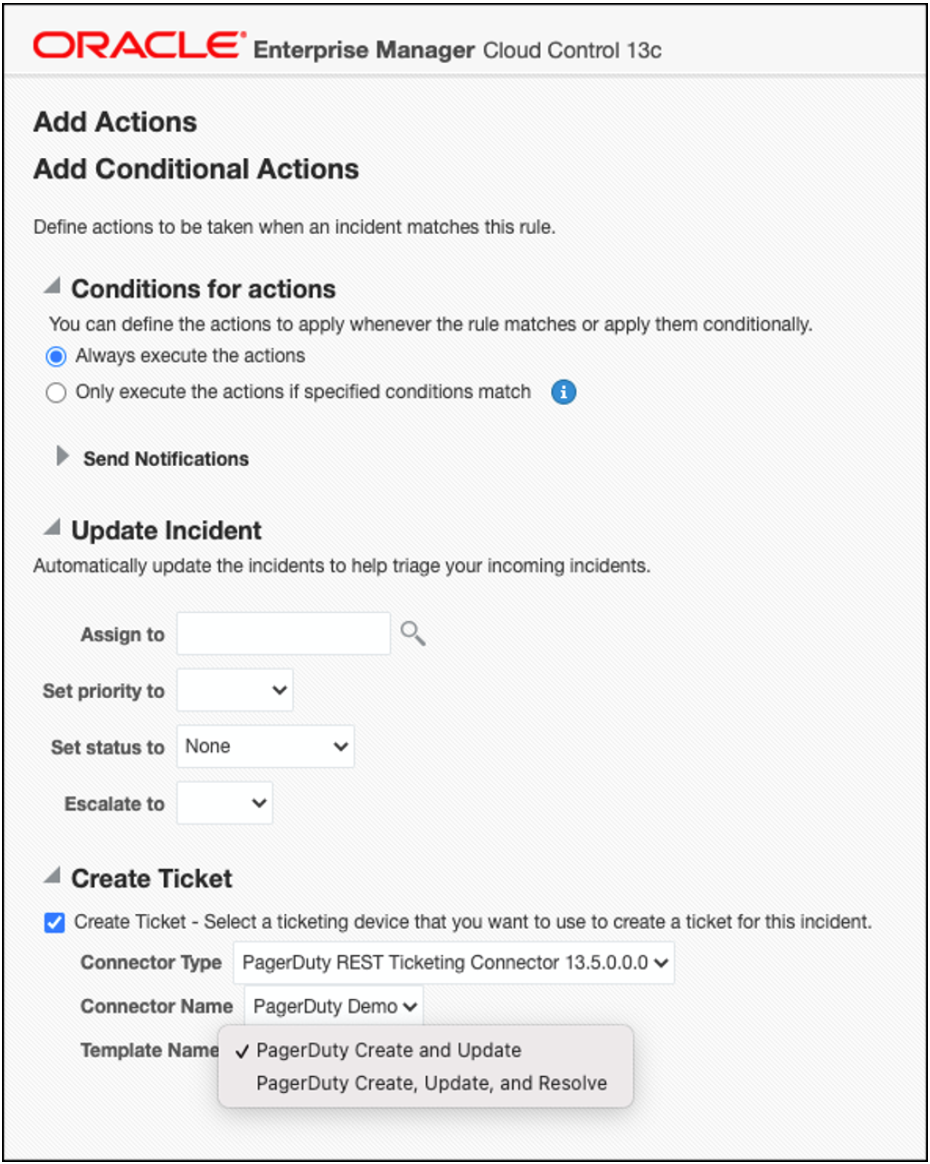The width and height of the screenshot is (930, 1164).
Task: Click the Oracle logo
Action: click(139, 45)
